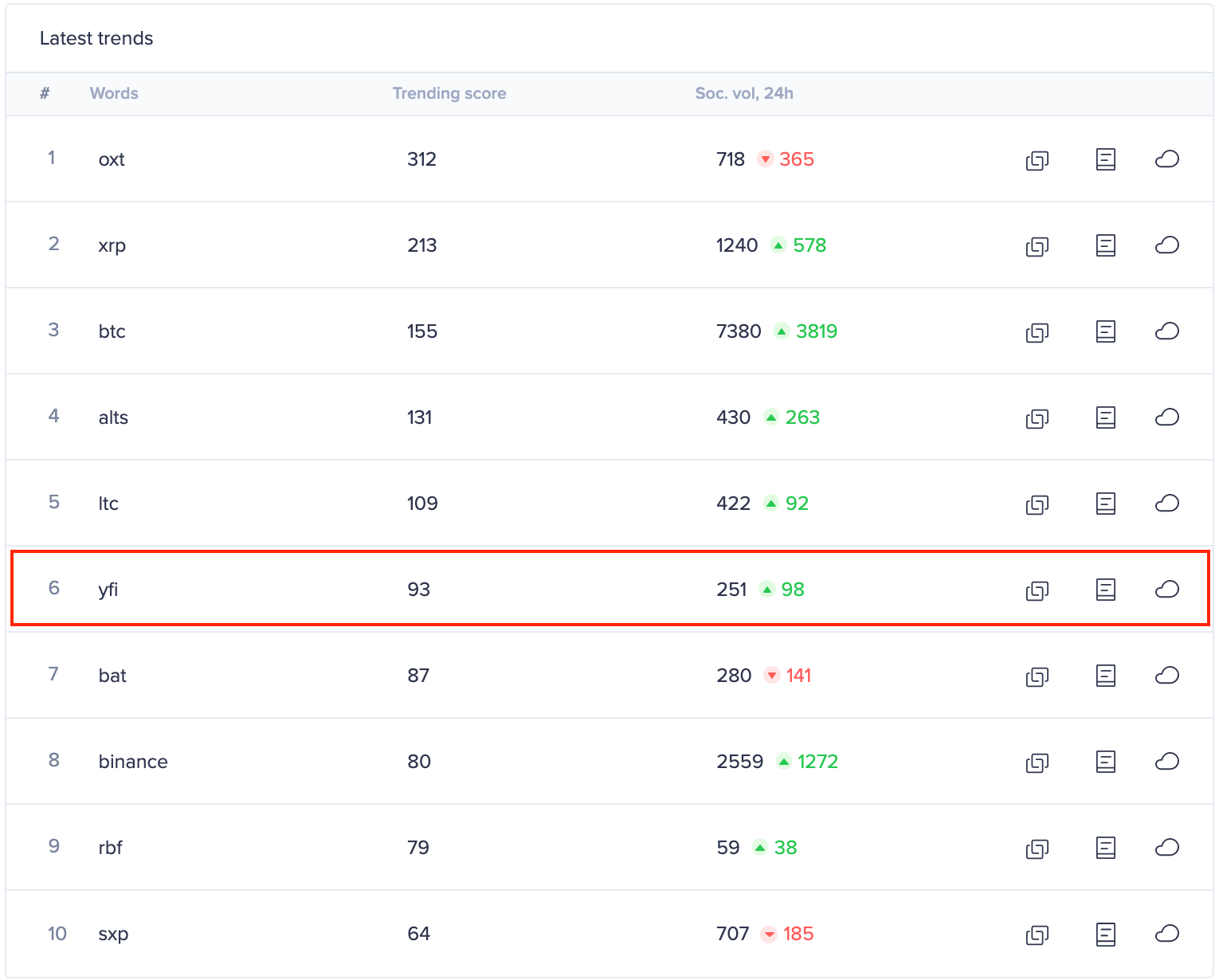Screen dimensions: 1219x980
Task: Click the Latest trends heading
Action: pos(96,38)
